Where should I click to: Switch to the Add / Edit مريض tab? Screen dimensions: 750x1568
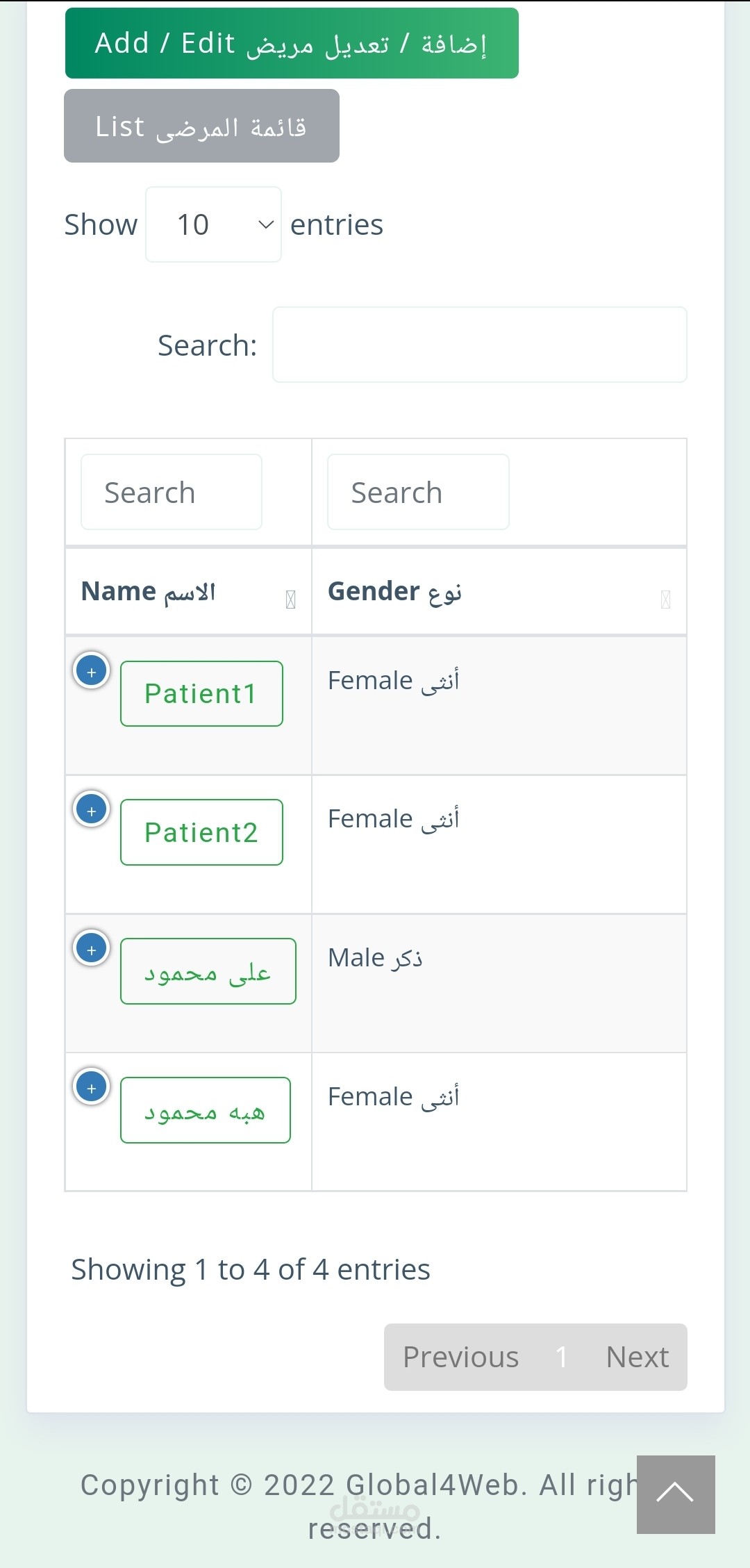click(x=291, y=43)
